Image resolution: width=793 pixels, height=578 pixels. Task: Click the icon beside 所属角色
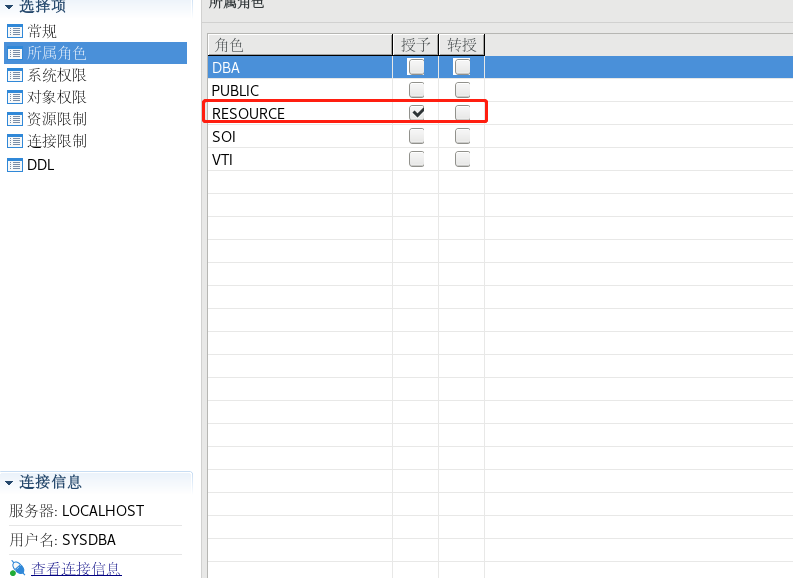click(x=15, y=53)
